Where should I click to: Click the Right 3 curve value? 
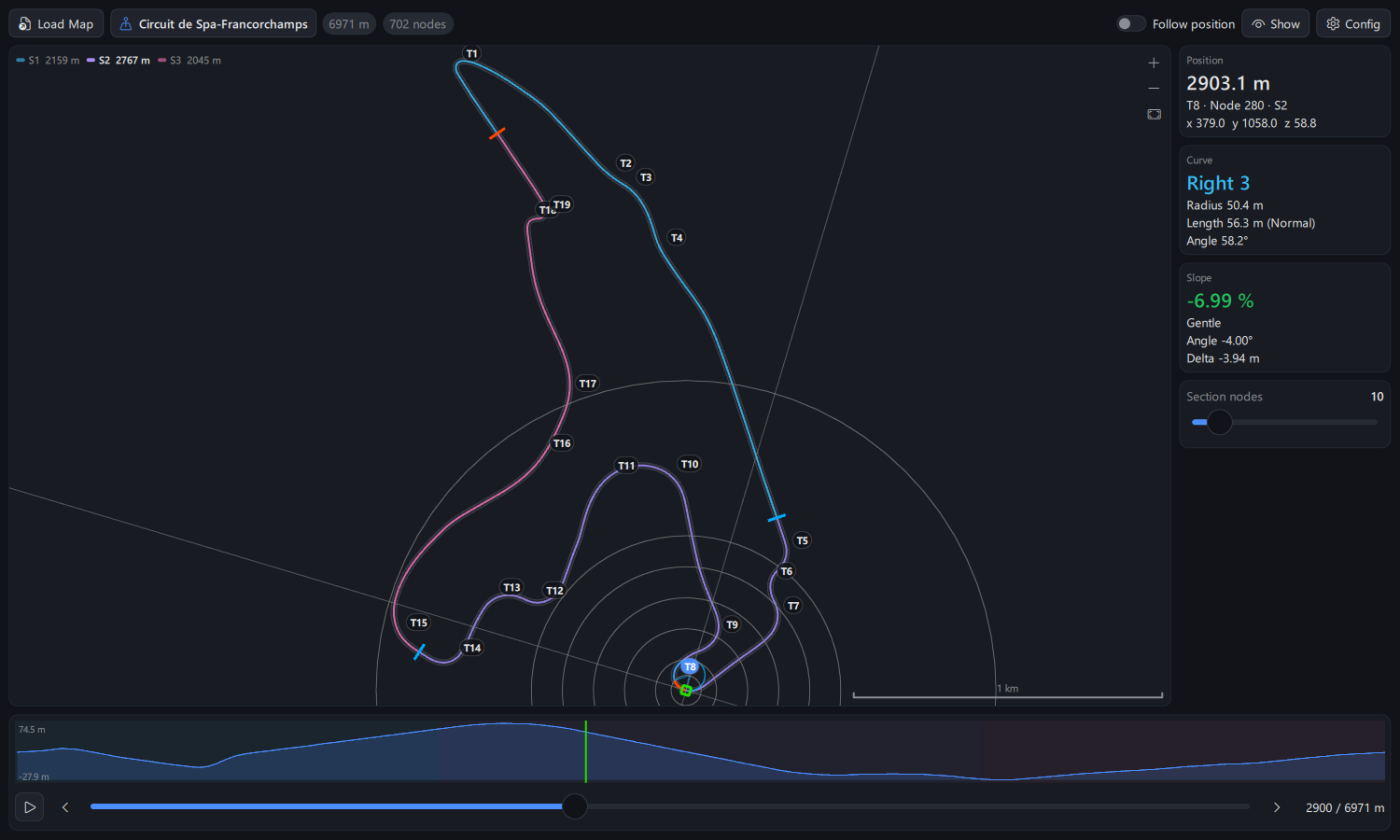click(1218, 184)
